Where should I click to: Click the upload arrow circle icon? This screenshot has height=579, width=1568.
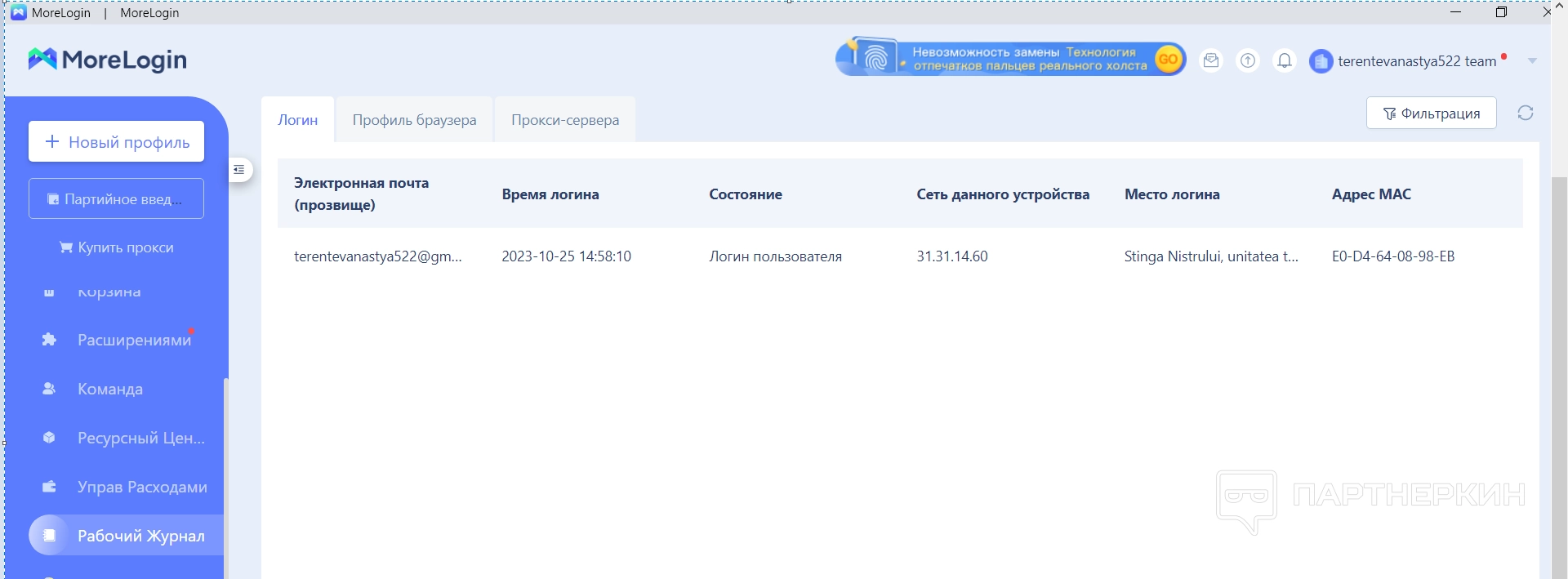[x=1248, y=60]
